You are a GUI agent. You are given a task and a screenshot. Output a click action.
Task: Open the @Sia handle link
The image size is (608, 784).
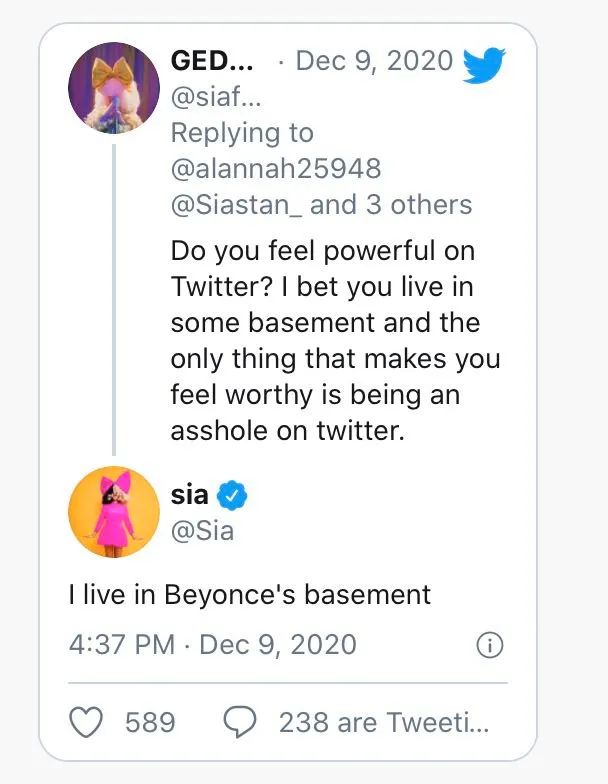pyautogui.click(x=202, y=529)
